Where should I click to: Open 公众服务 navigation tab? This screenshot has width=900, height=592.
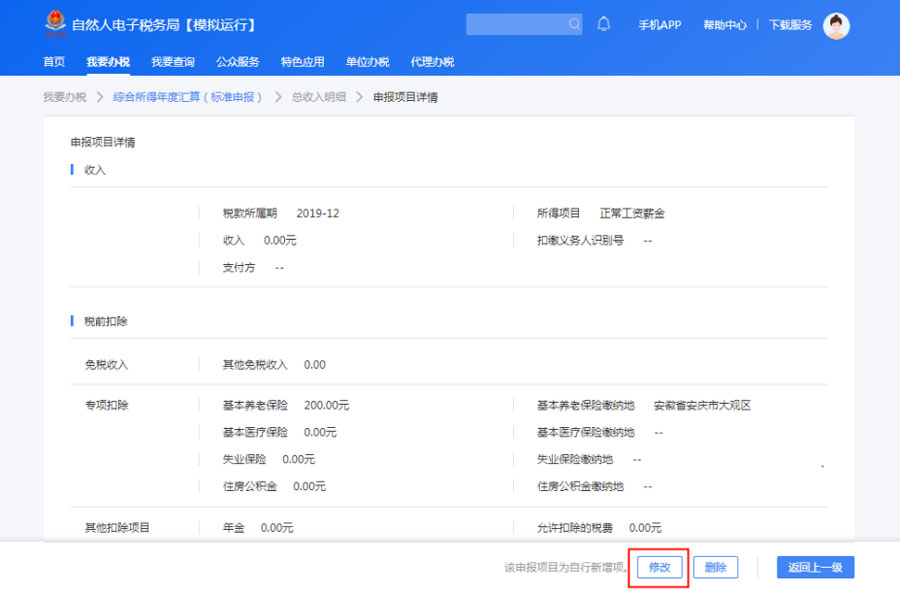[238, 62]
